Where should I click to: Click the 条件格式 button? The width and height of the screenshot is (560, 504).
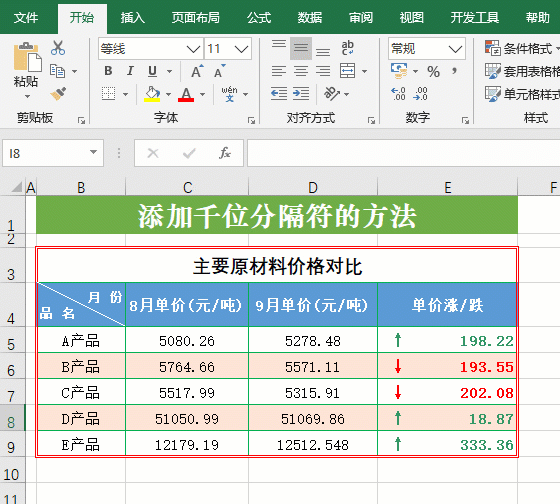pos(522,48)
